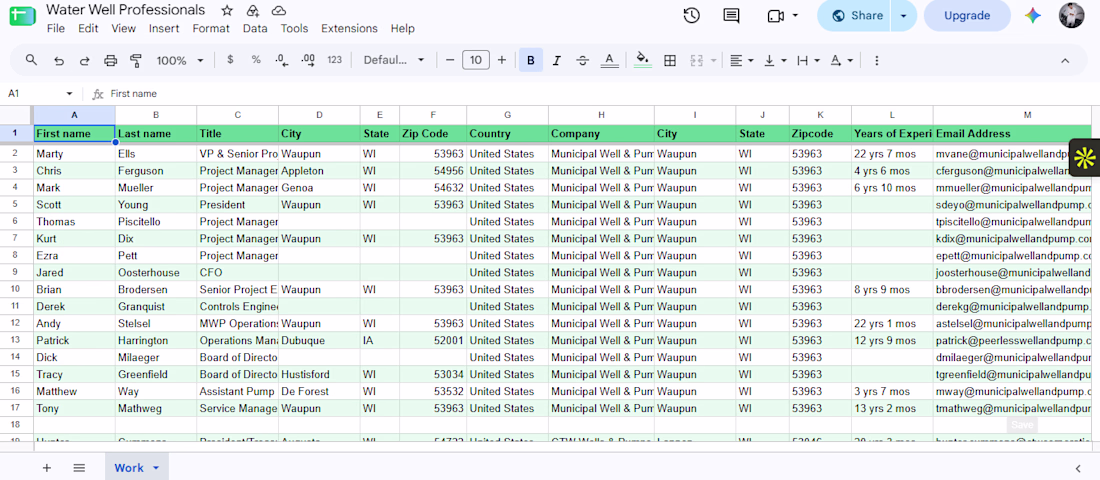Open the account profile picture
Viewport: 1100px width, 480px height.
(x=1072, y=15)
